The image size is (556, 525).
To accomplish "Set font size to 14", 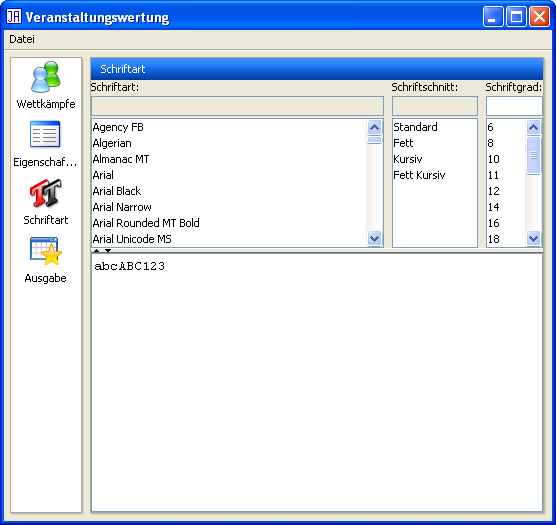I will point(494,207).
